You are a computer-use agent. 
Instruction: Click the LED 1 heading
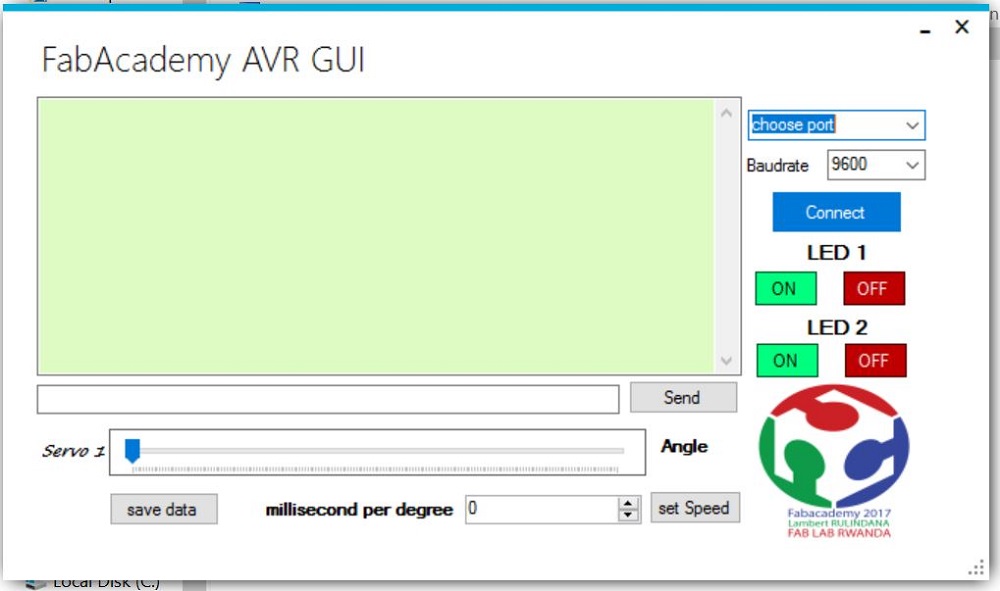pyautogui.click(x=836, y=253)
